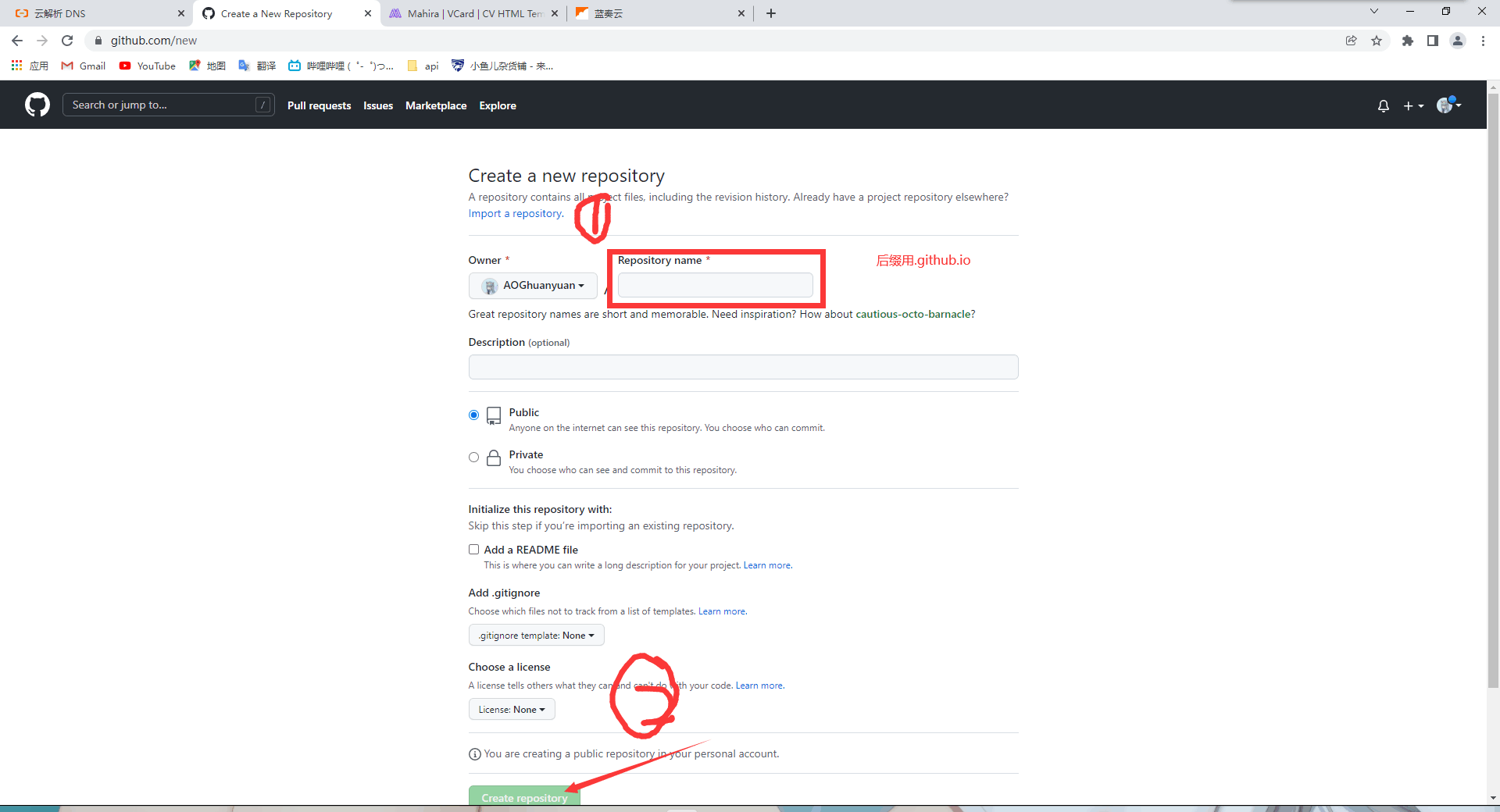Screen dimensions: 1500x812
Task: Open the browser extensions puzzle icon
Action: [1408, 41]
